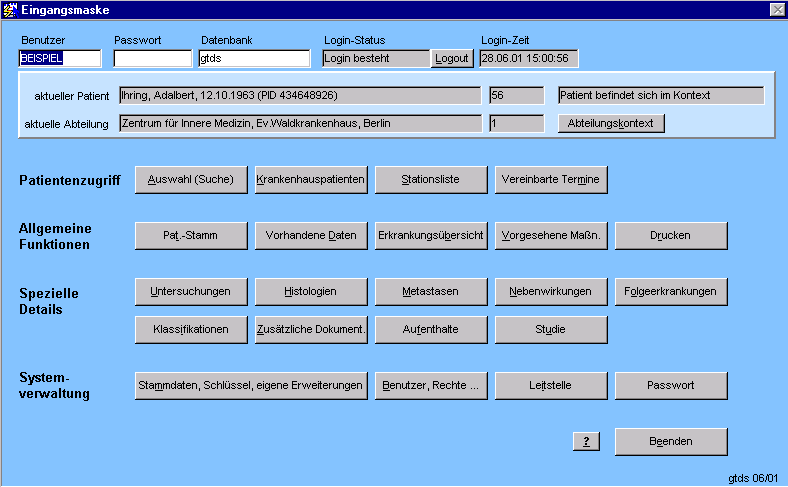Click the Stationsliste button
Image resolution: width=788 pixels, height=487 pixels.
431,180
